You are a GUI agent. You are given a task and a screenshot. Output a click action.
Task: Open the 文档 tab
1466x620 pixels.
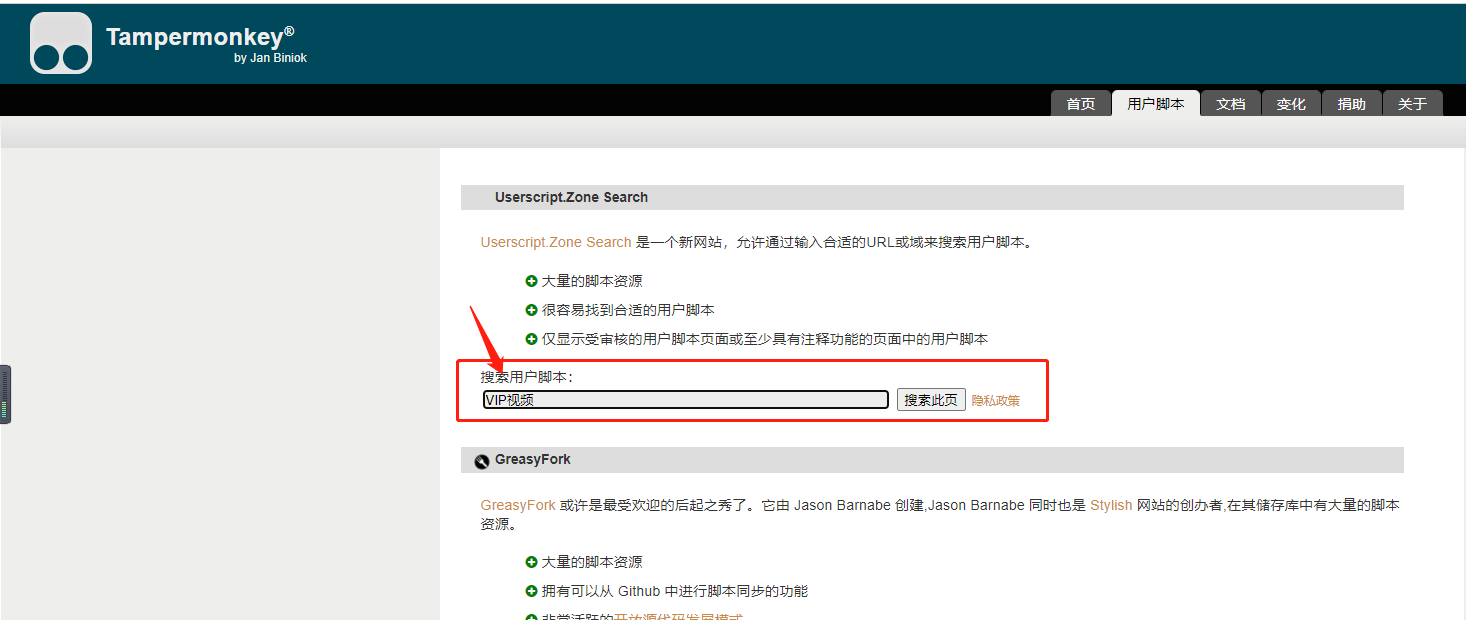point(1231,104)
